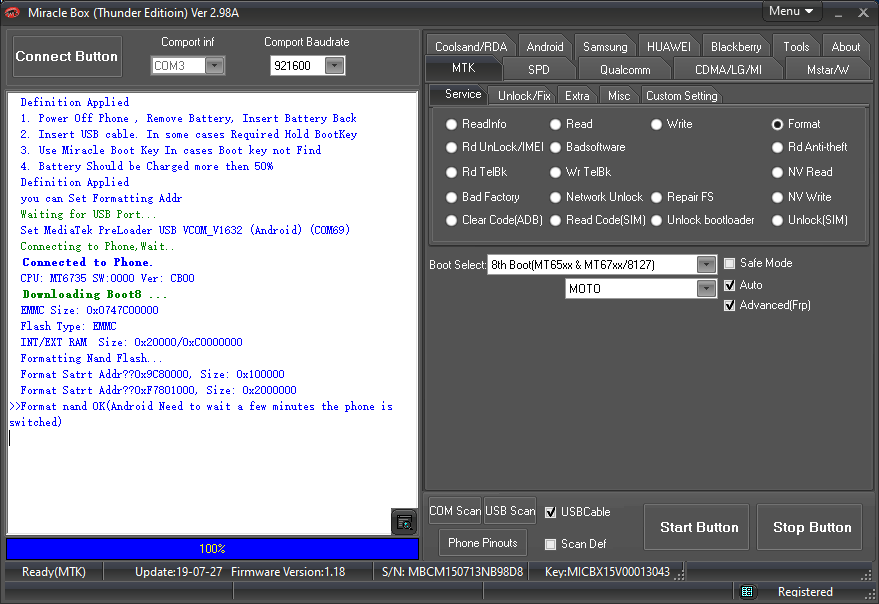This screenshot has width=879, height=604.
Task: Switch to the SPD tab
Action: (x=539, y=70)
